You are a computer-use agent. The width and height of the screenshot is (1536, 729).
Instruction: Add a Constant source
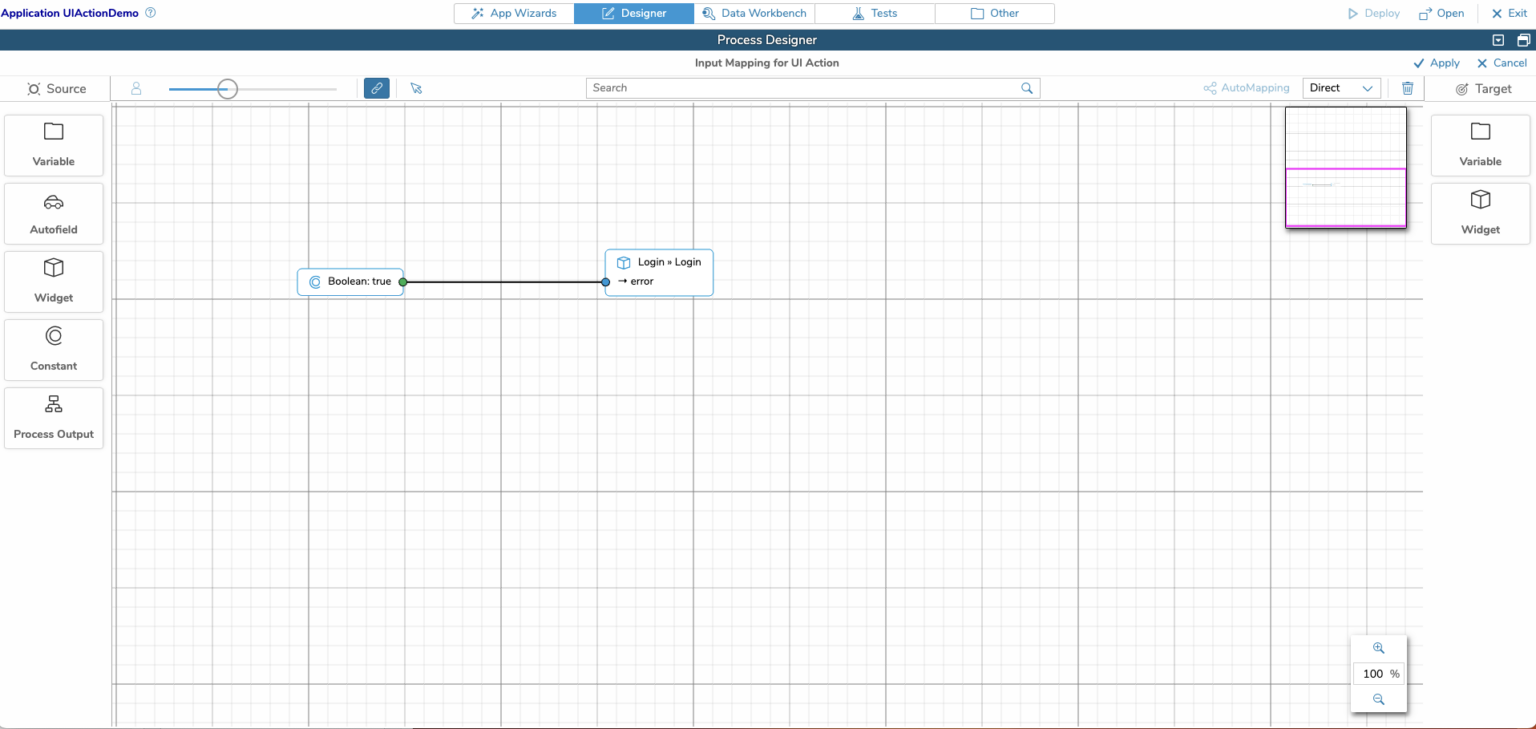pos(54,349)
